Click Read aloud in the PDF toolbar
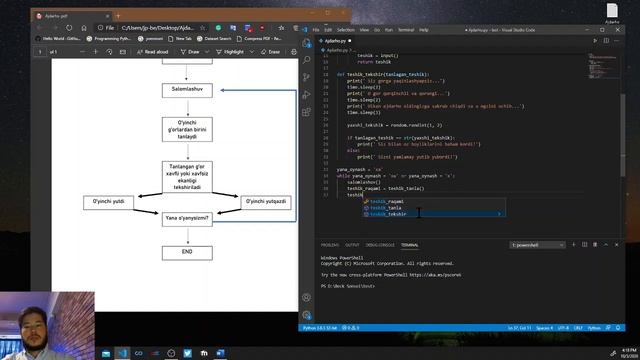 [x=152, y=52]
